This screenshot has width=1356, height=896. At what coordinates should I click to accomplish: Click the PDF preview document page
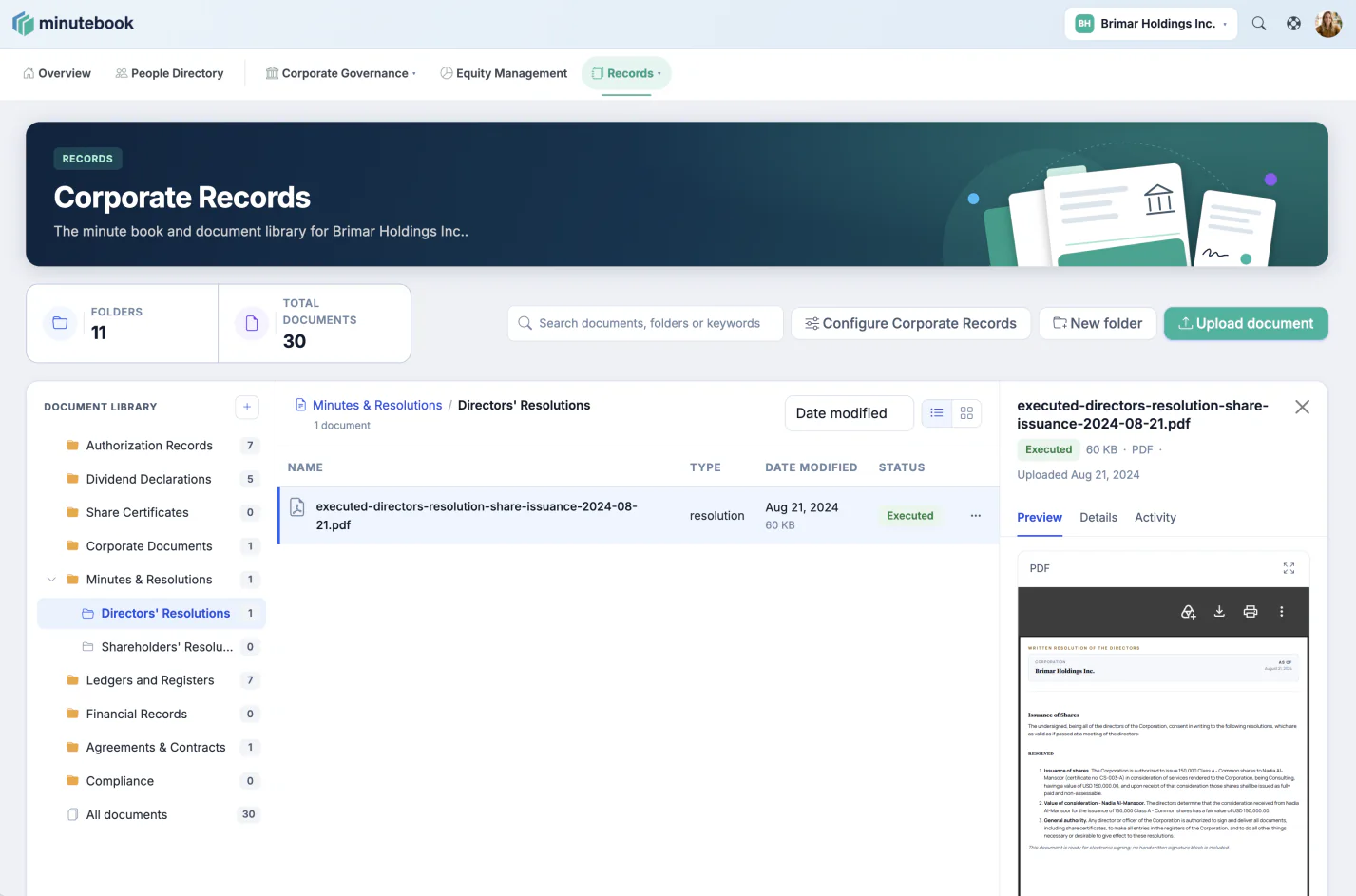pos(1163,766)
